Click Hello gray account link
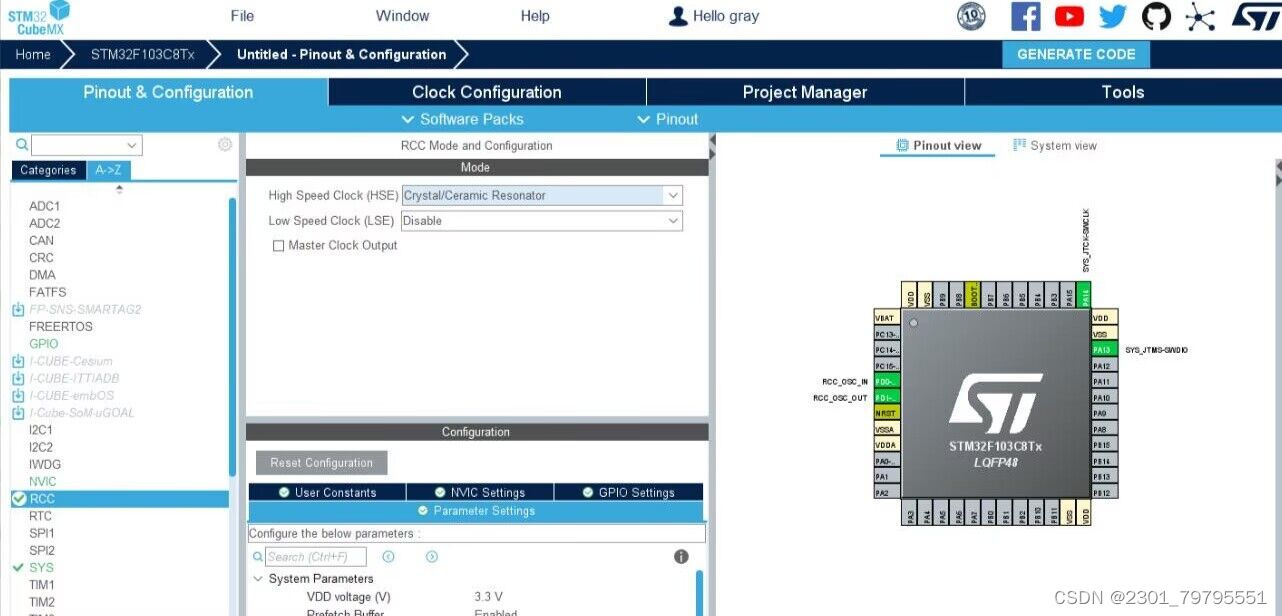This screenshot has height=616, width=1282. click(x=726, y=16)
